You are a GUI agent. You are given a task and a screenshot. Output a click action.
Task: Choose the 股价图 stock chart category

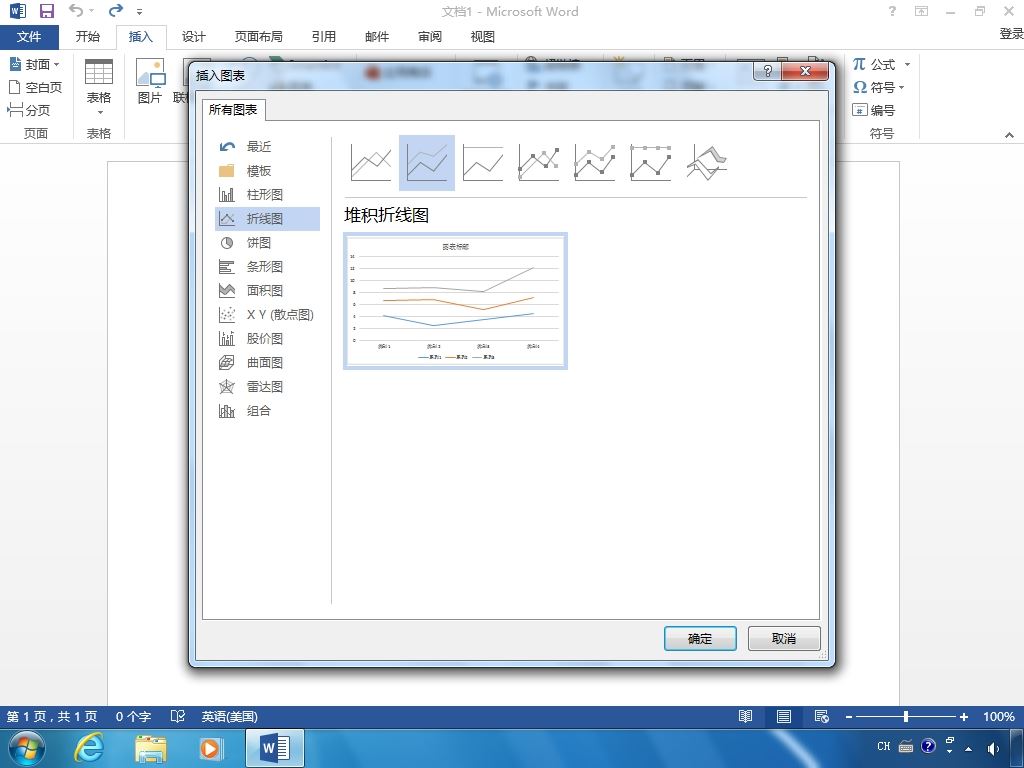(267, 338)
